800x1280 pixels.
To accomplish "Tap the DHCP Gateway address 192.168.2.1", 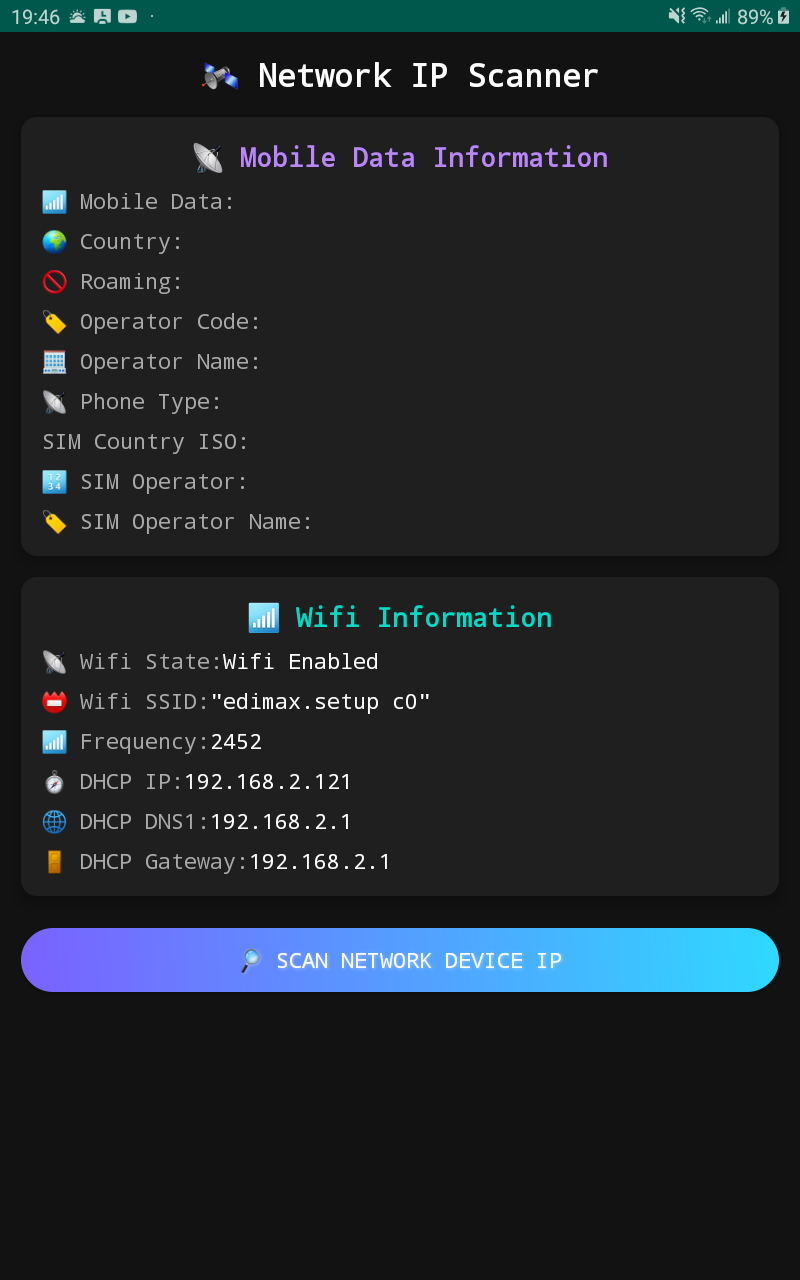I will pyautogui.click(x=320, y=862).
